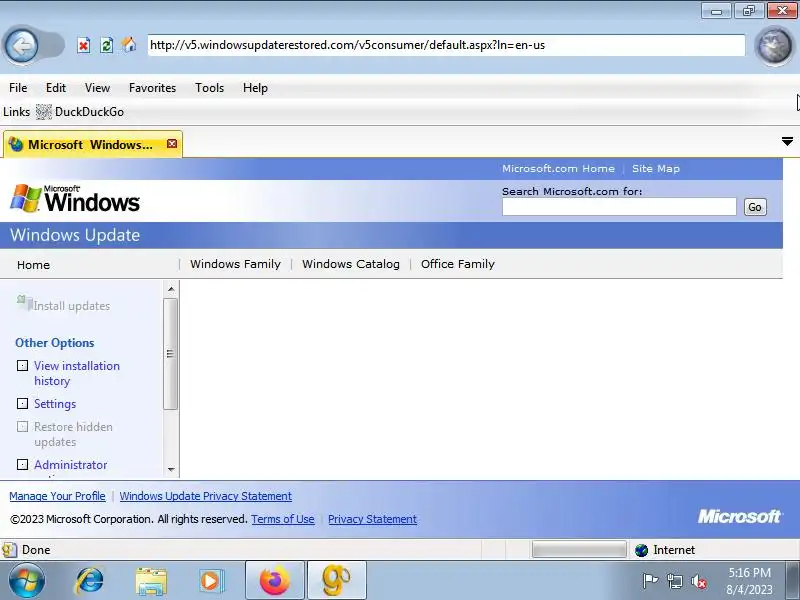Click sidebar scrollbar up arrow
The height and width of the screenshot is (600, 800).
click(171, 289)
